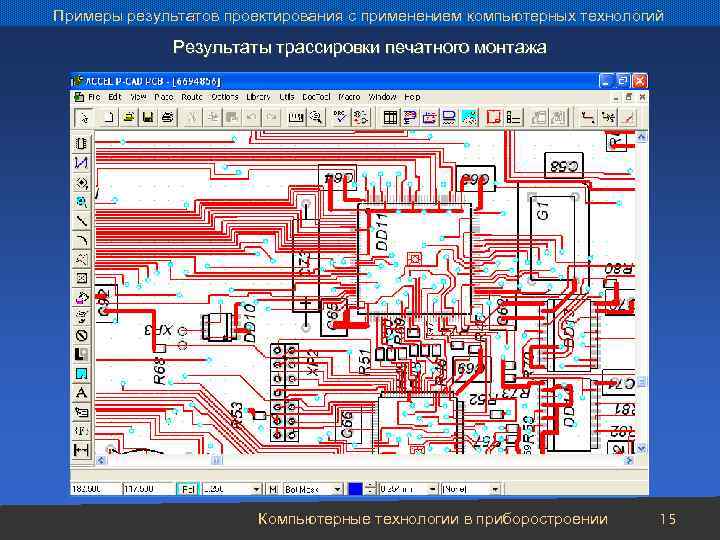Screen dimensions: 720x540
Task: Expand the grid size dropdown
Action: coord(256,489)
